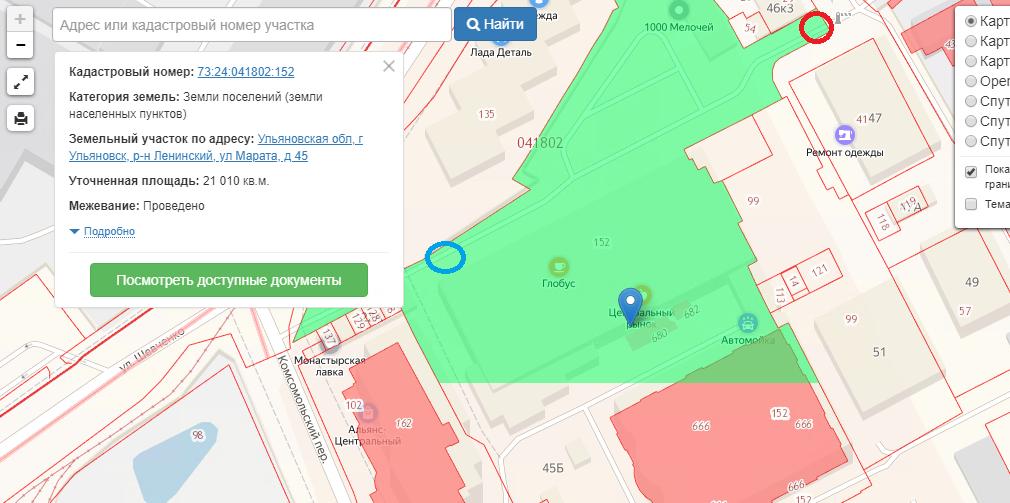Open cadastral number 73:24:041802:152 link
Screen dimensions: 1010x503
[246, 72]
